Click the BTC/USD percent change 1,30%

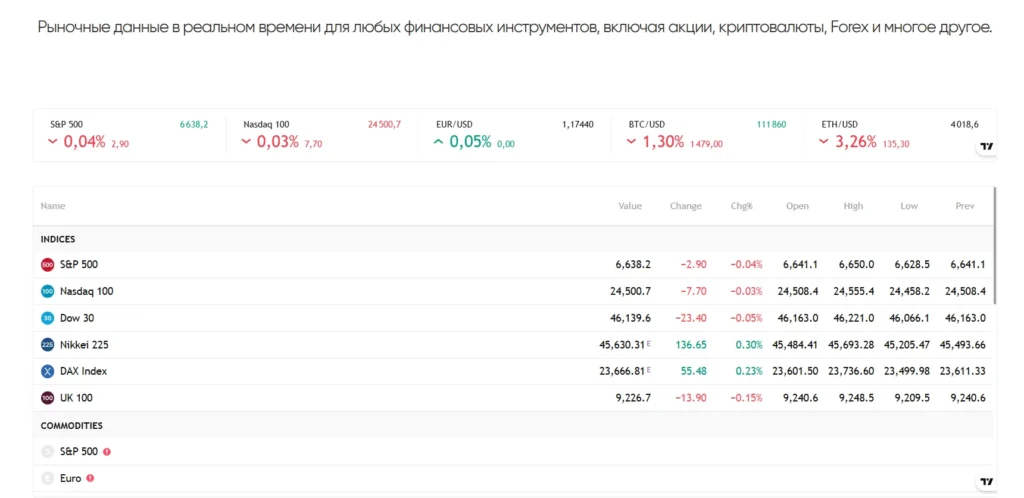[664, 142]
